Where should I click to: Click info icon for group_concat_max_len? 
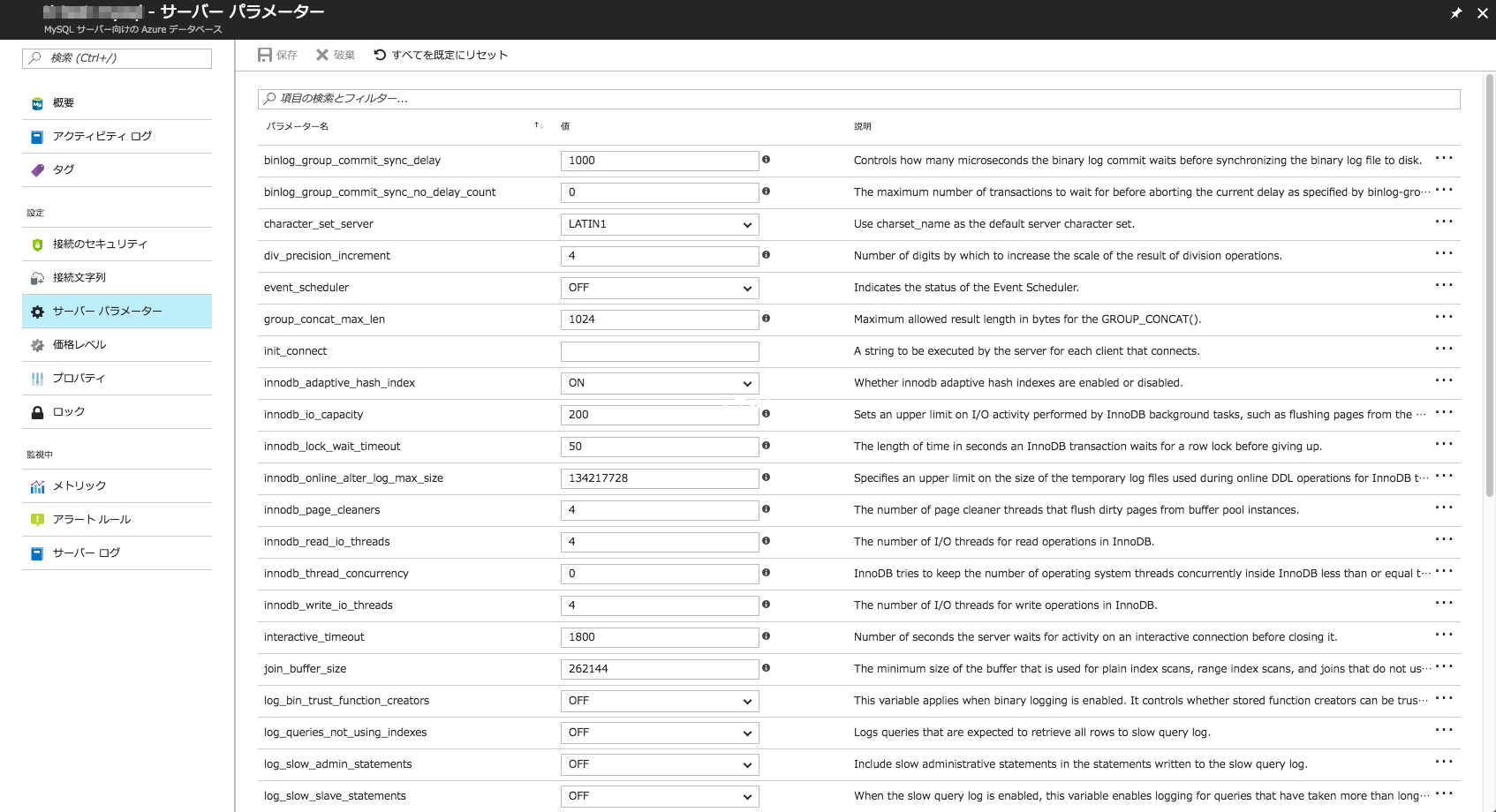point(766,319)
